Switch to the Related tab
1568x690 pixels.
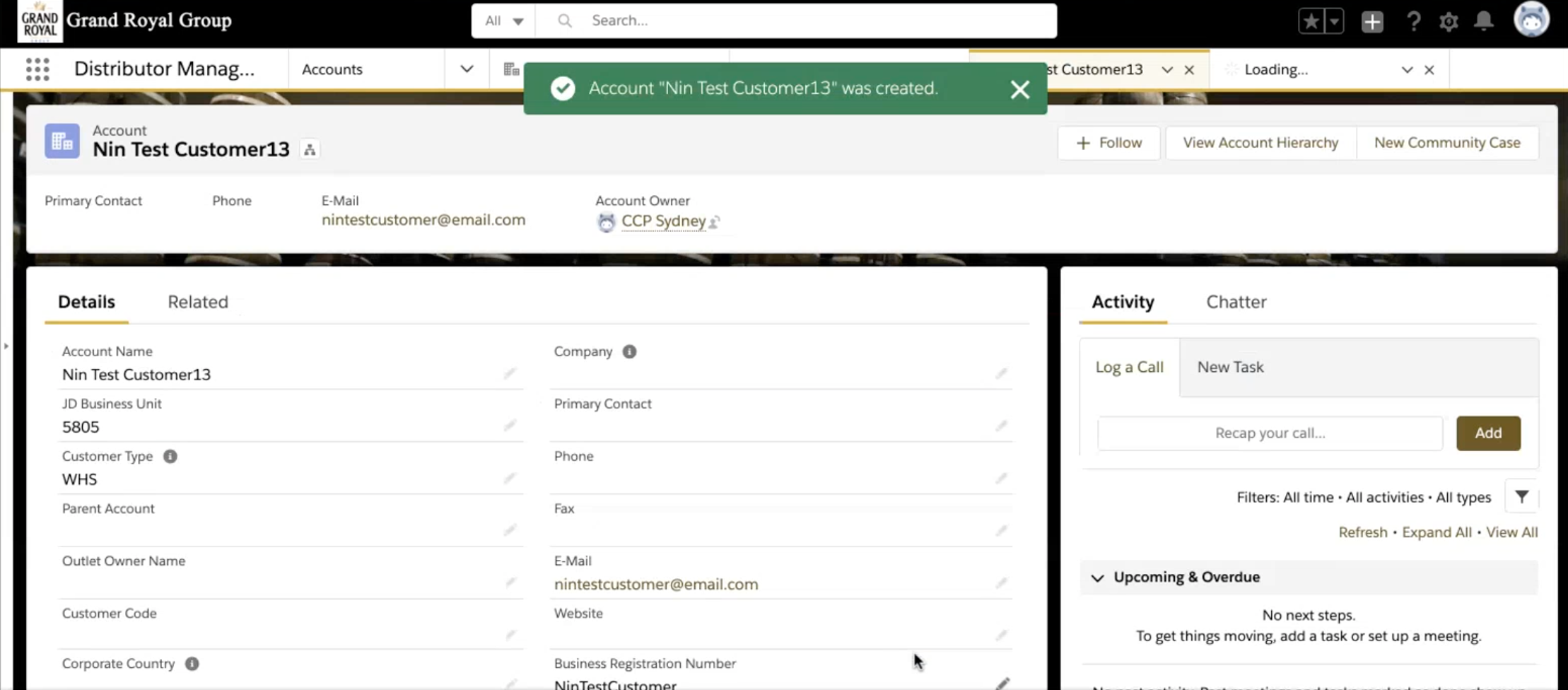(198, 302)
